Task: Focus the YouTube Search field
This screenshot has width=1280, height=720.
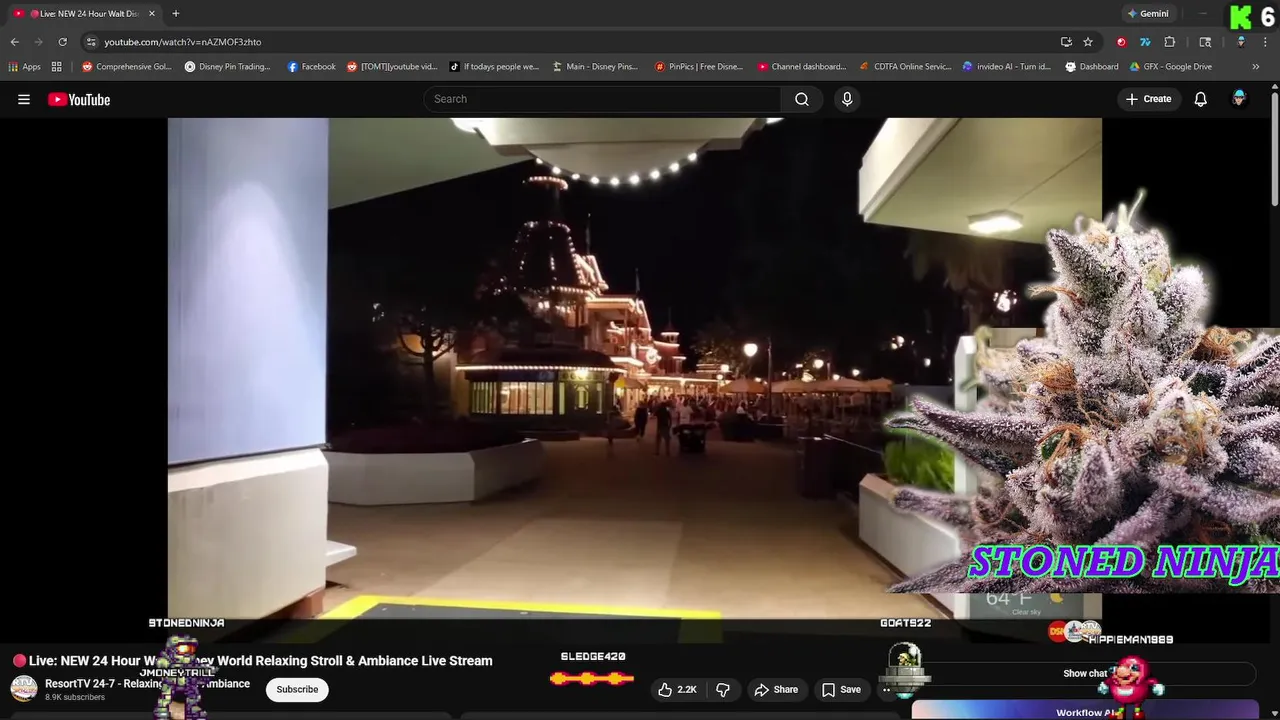Action: coord(602,99)
